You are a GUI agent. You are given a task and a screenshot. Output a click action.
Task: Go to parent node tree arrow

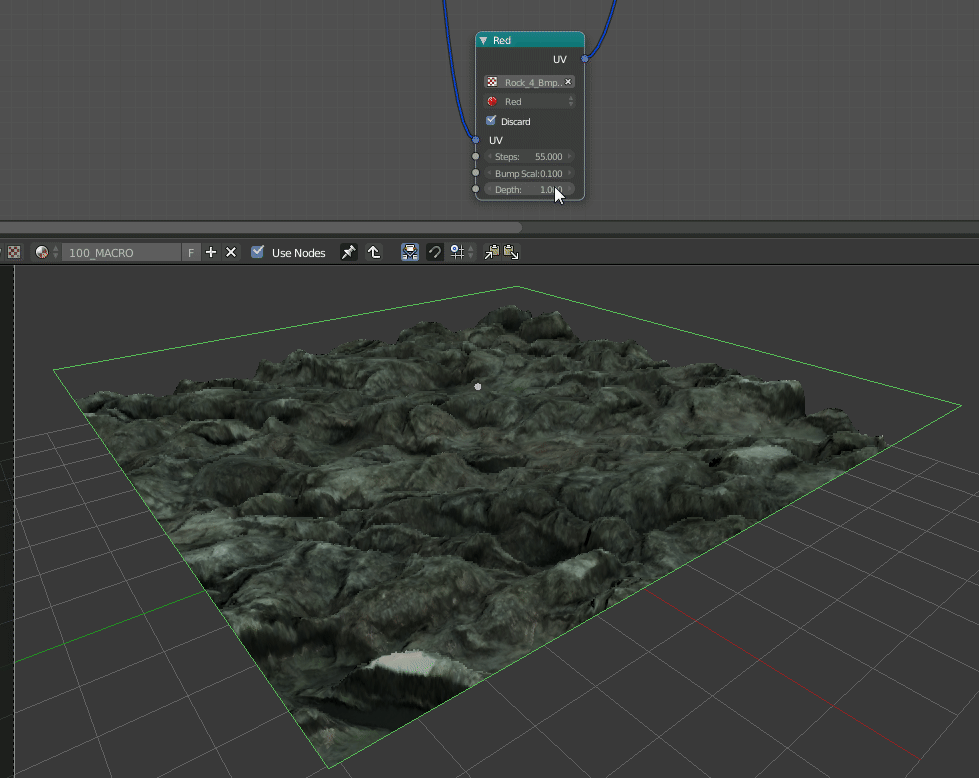[374, 252]
